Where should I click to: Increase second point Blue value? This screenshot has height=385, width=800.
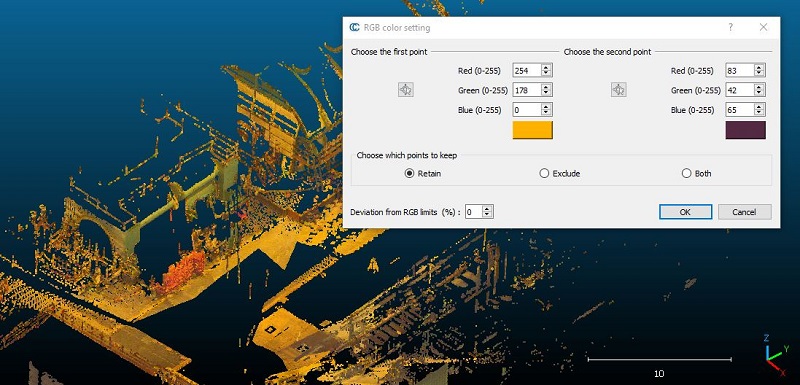(759, 107)
